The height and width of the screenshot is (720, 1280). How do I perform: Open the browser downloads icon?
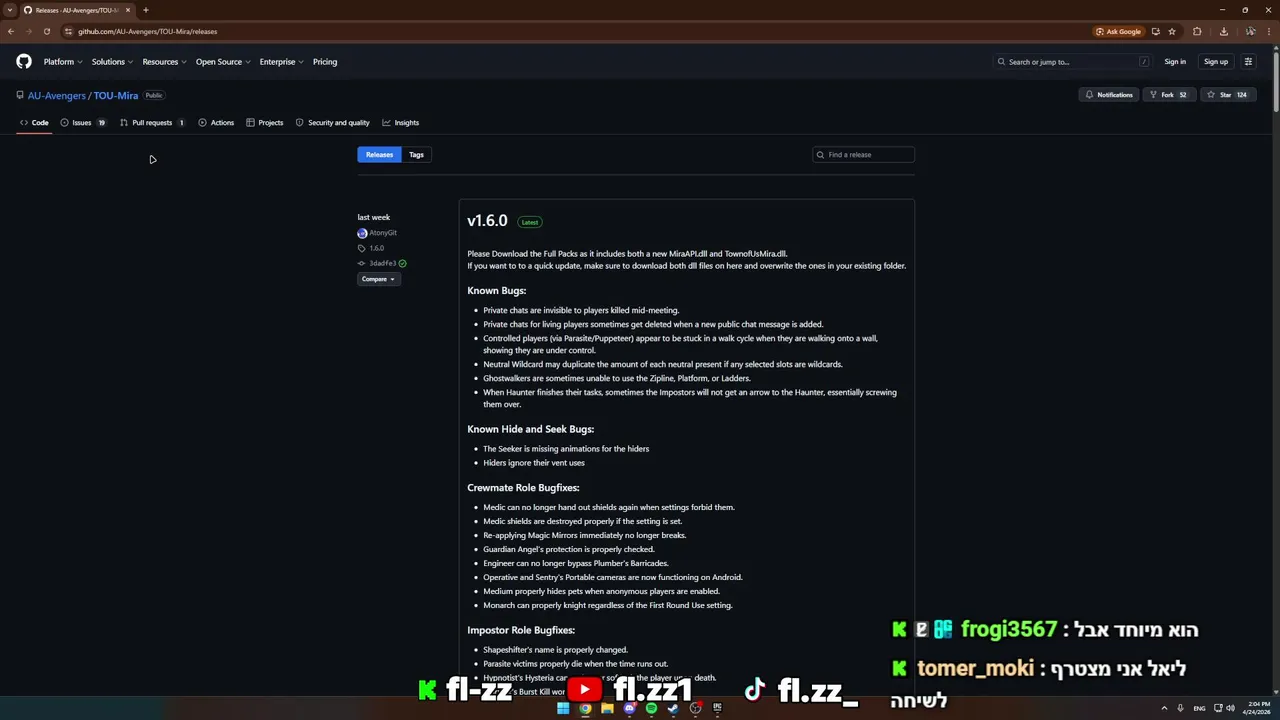pyautogui.click(x=1223, y=31)
